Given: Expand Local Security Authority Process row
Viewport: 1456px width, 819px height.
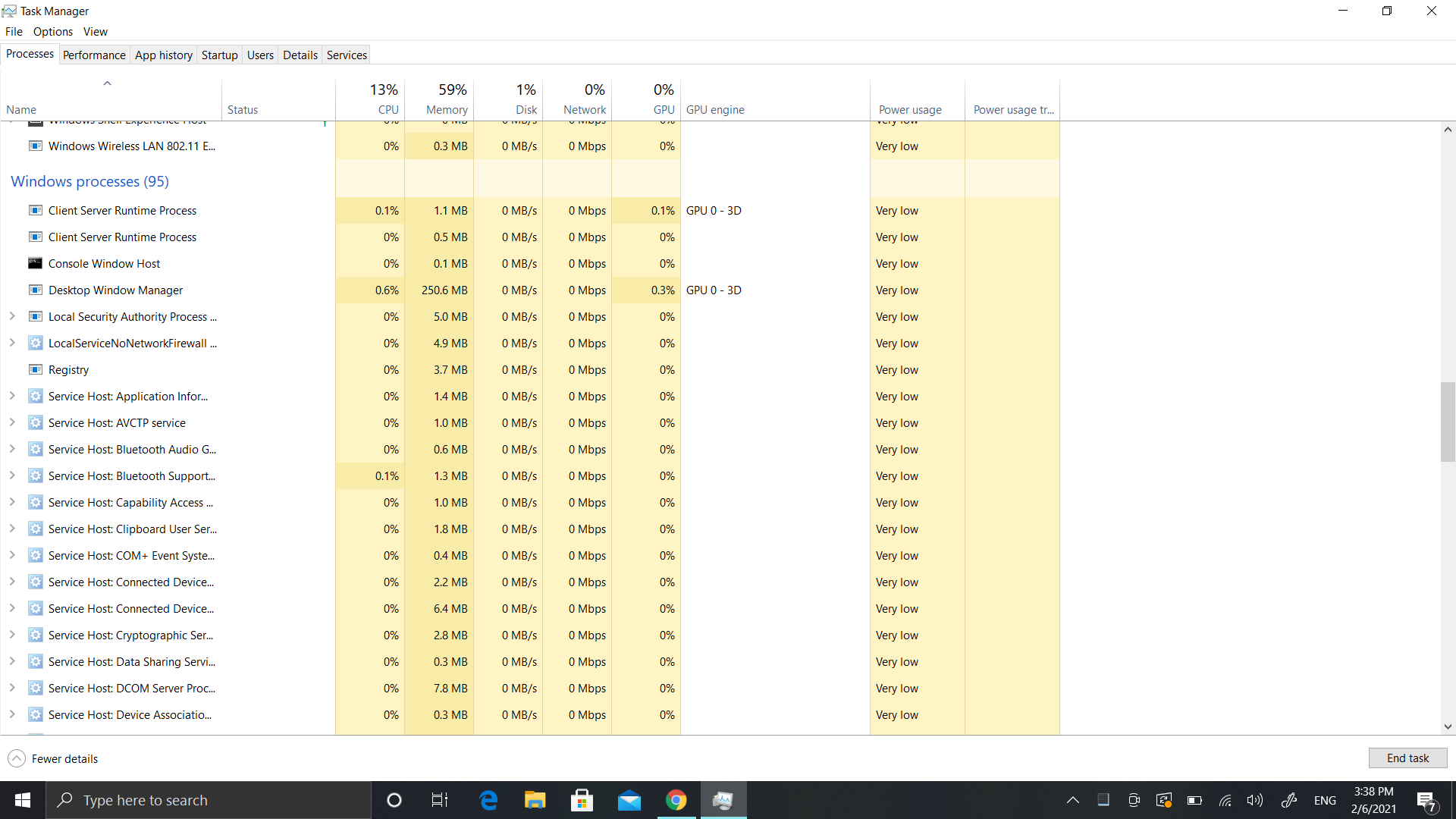Looking at the screenshot, I should 12,316.
